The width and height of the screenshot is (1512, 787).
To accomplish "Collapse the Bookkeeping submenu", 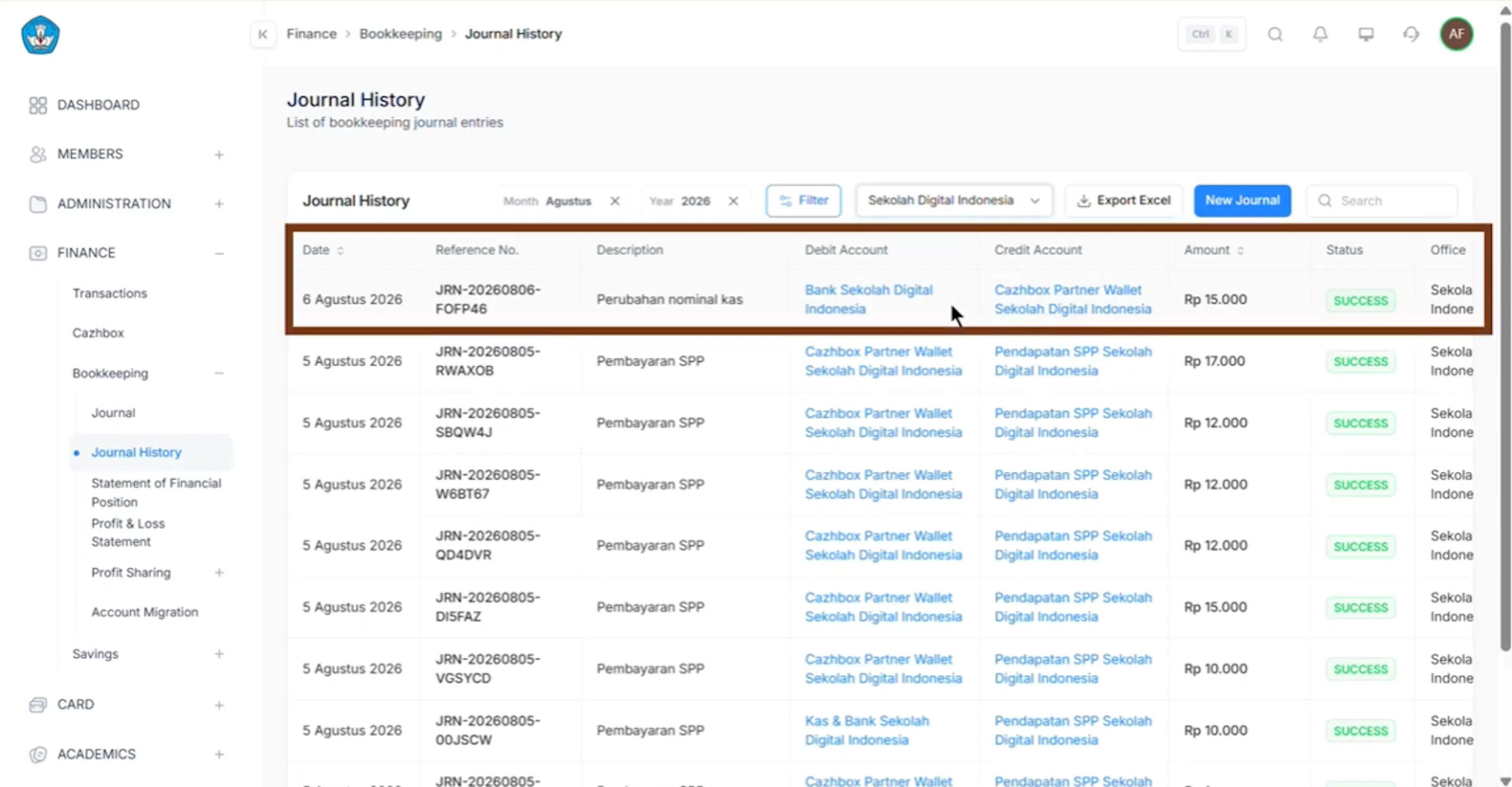I will tap(219, 373).
